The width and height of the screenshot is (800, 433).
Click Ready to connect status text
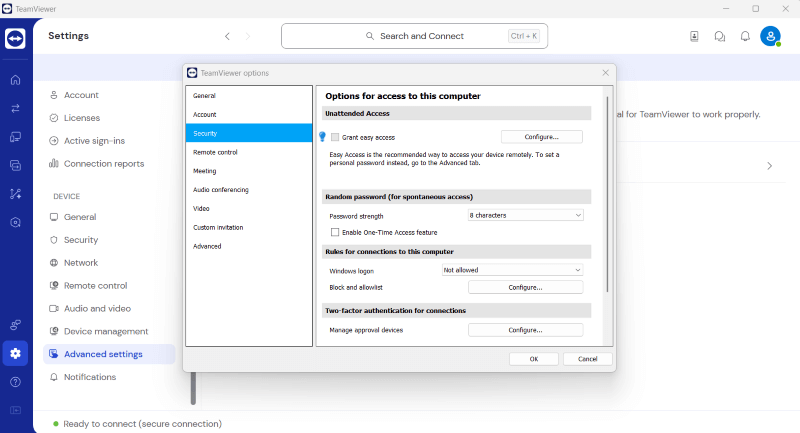tap(142, 424)
